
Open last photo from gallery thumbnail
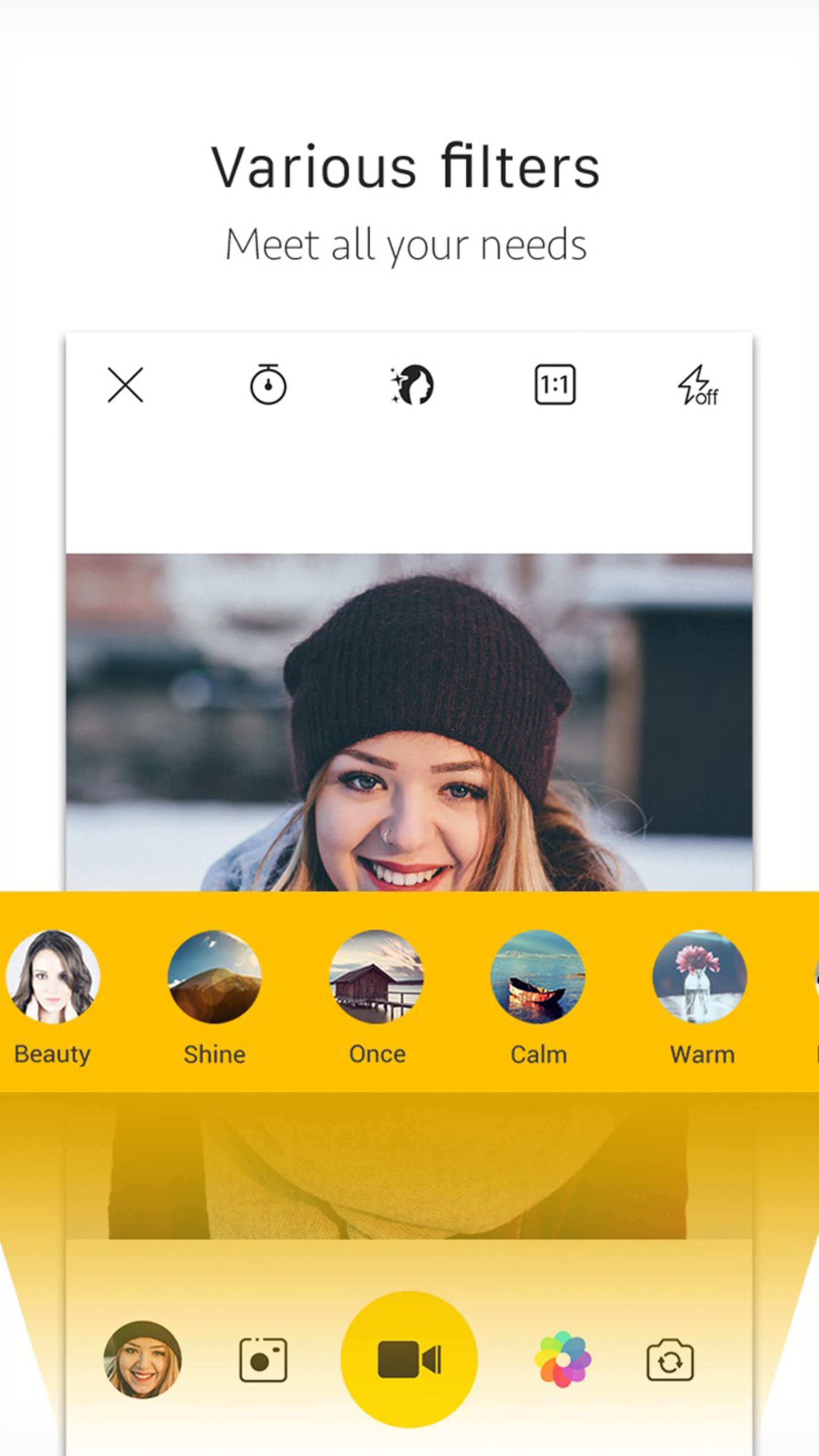(x=142, y=1359)
